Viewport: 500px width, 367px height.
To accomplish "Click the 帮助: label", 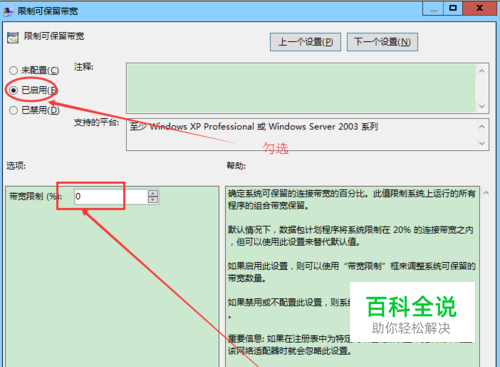I will (x=236, y=165).
